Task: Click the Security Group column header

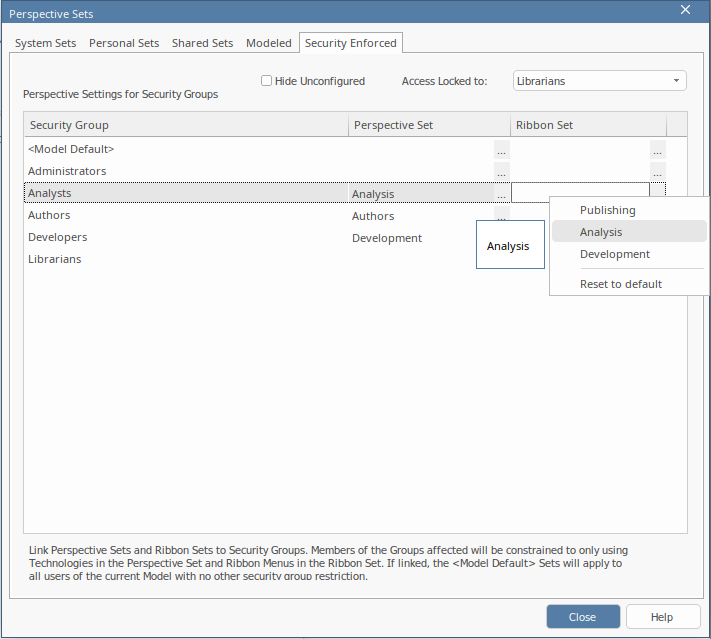Action: pyautogui.click(x=186, y=125)
